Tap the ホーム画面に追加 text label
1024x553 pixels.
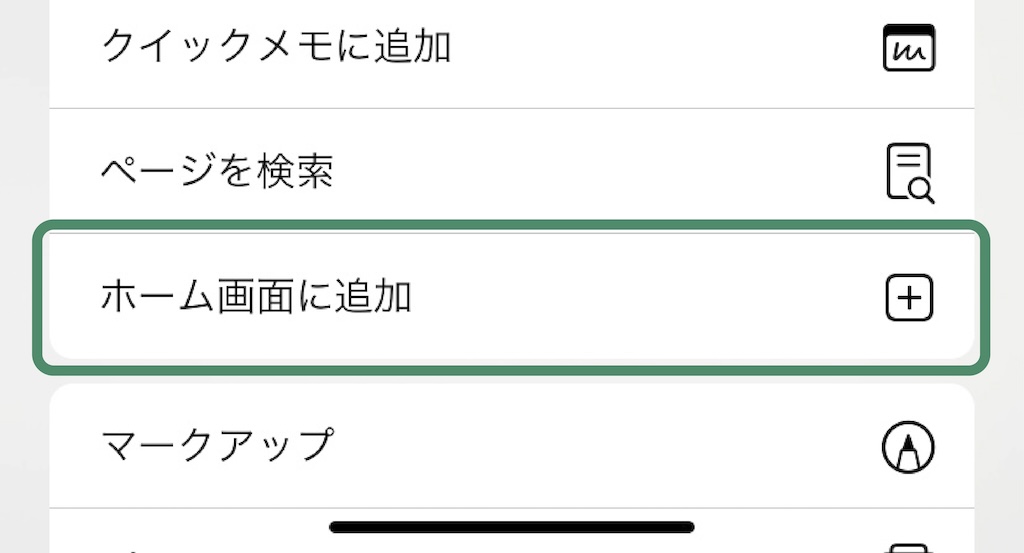pos(256,298)
